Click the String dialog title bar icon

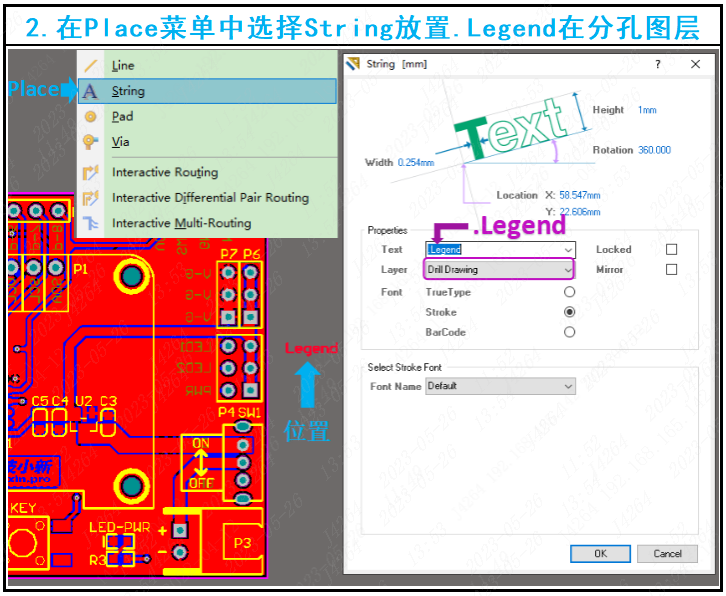coord(353,64)
